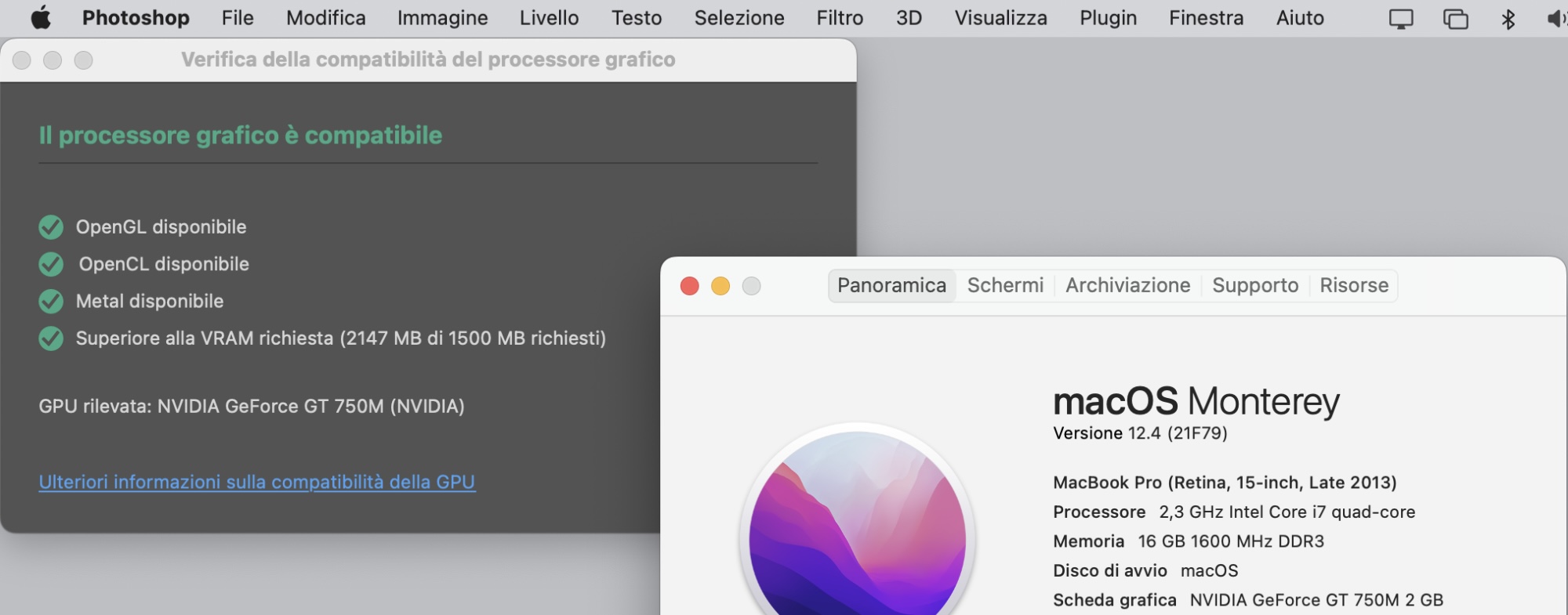The height and width of the screenshot is (615, 1568).
Task: Click the OpenCL disponibile check icon
Action: pyautogui.click(x=51, y=264)
